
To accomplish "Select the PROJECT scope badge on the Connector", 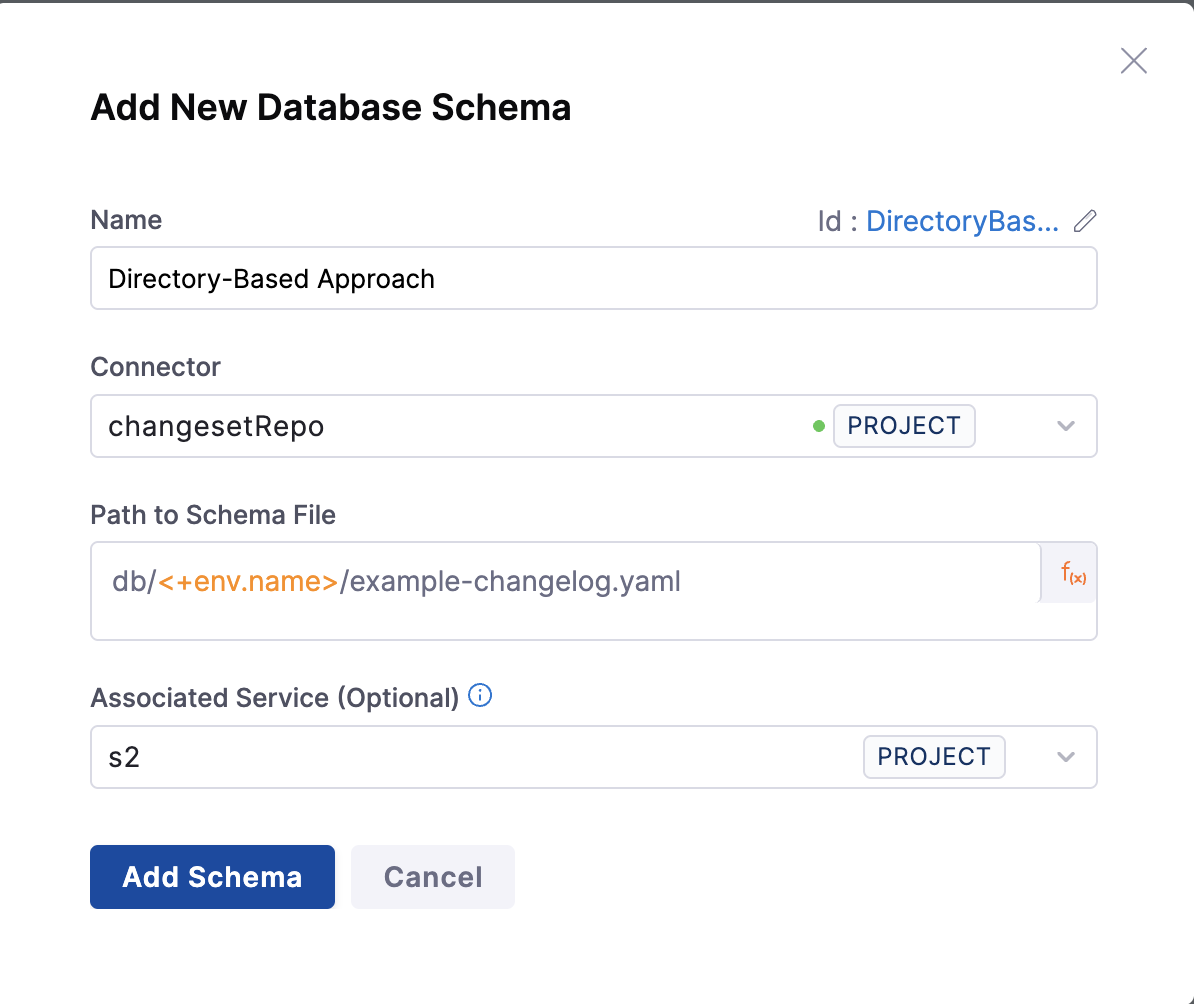I will [x=904, y=425].
